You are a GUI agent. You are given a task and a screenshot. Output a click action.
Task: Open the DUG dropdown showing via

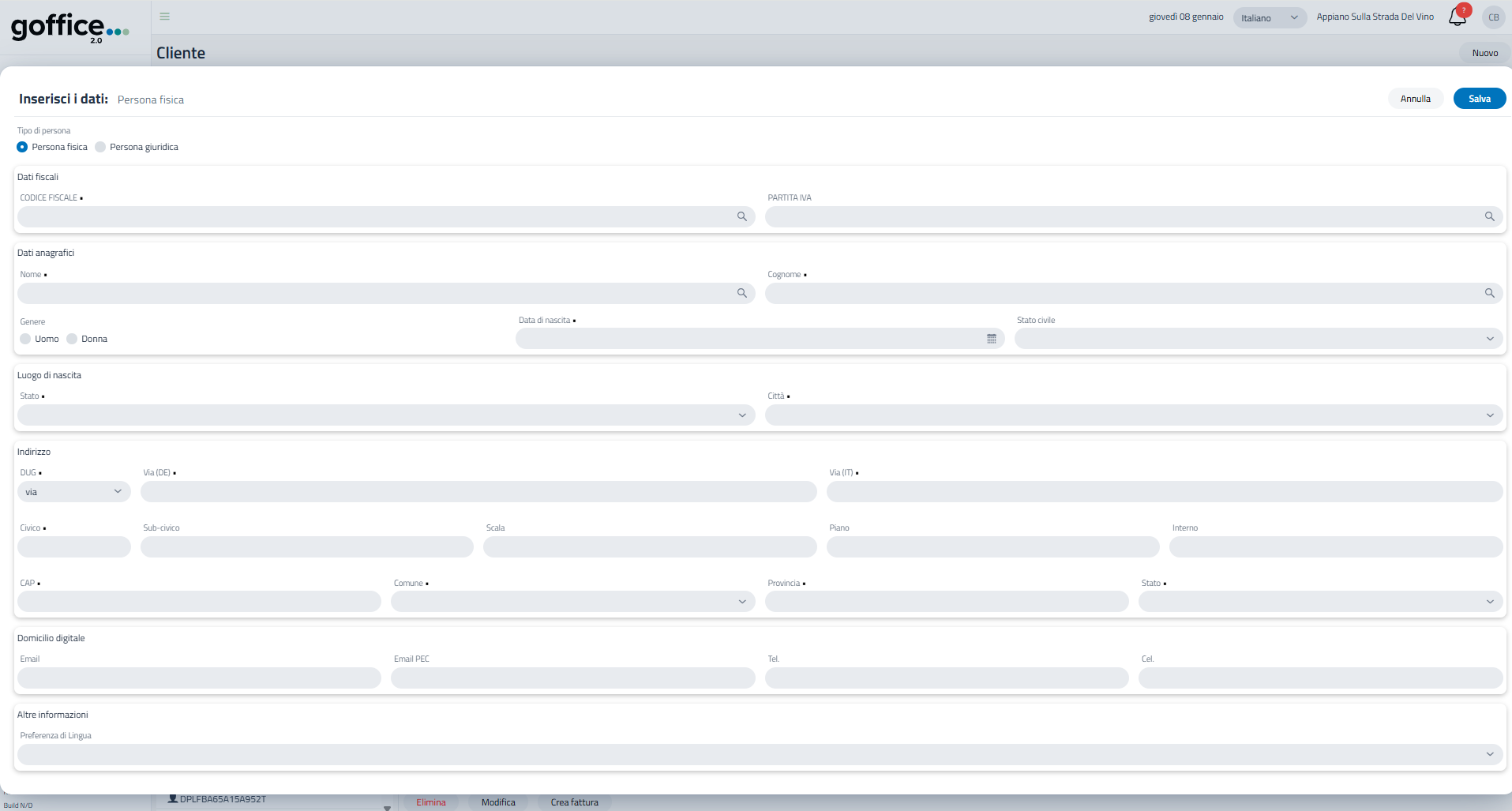tap(73, 492)
